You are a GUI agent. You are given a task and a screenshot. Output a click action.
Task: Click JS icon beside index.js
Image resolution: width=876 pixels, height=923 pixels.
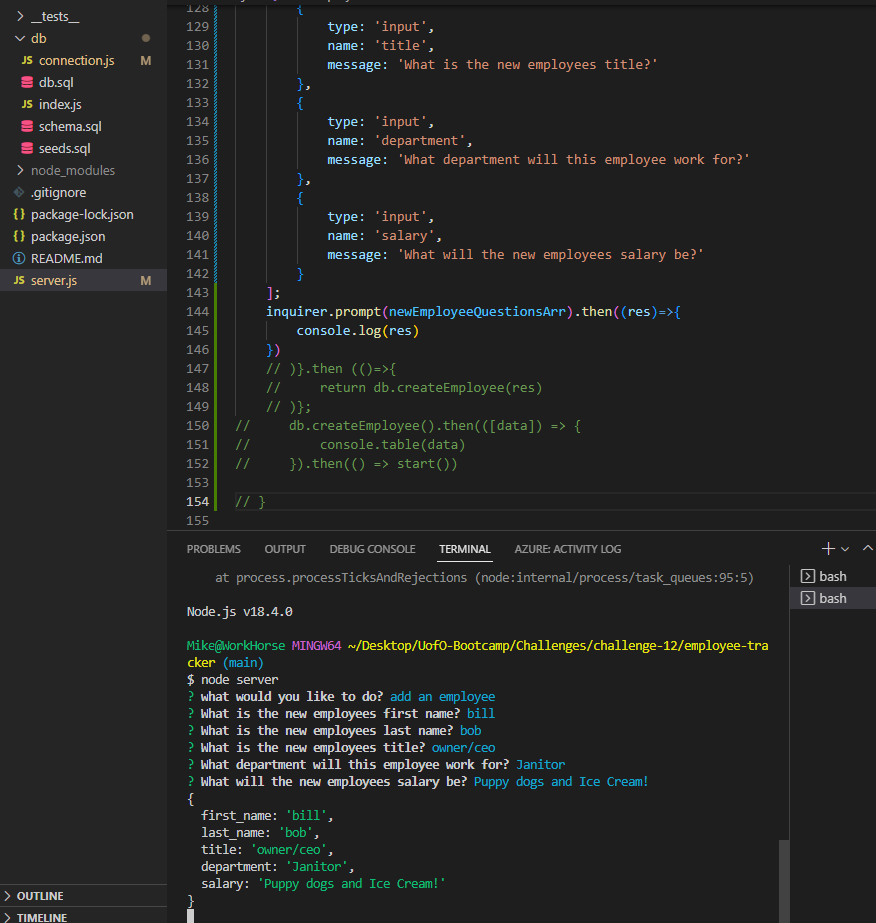[x=27, y=105]
